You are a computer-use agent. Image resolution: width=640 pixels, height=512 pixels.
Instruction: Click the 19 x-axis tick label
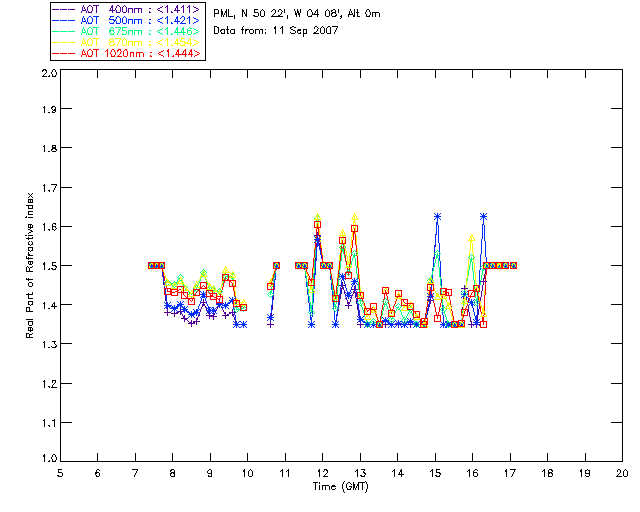(x=585, y=473)
